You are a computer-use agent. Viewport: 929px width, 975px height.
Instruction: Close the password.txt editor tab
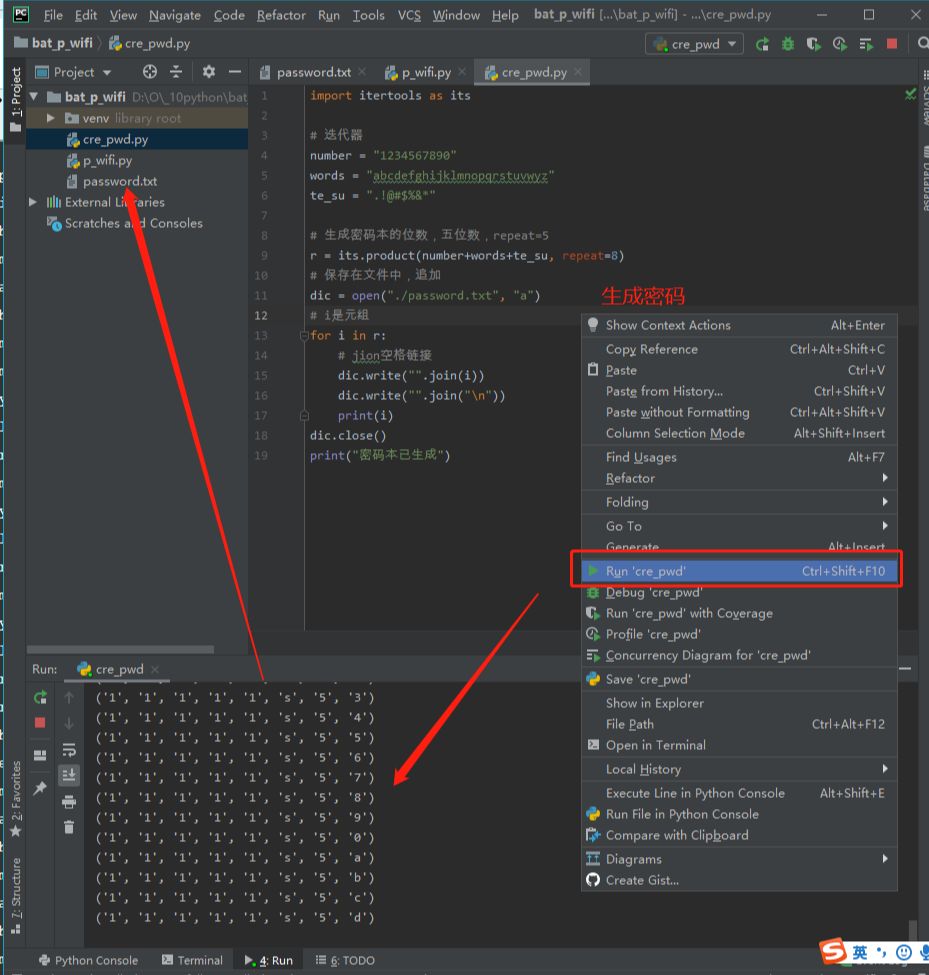tap(363, 72)
